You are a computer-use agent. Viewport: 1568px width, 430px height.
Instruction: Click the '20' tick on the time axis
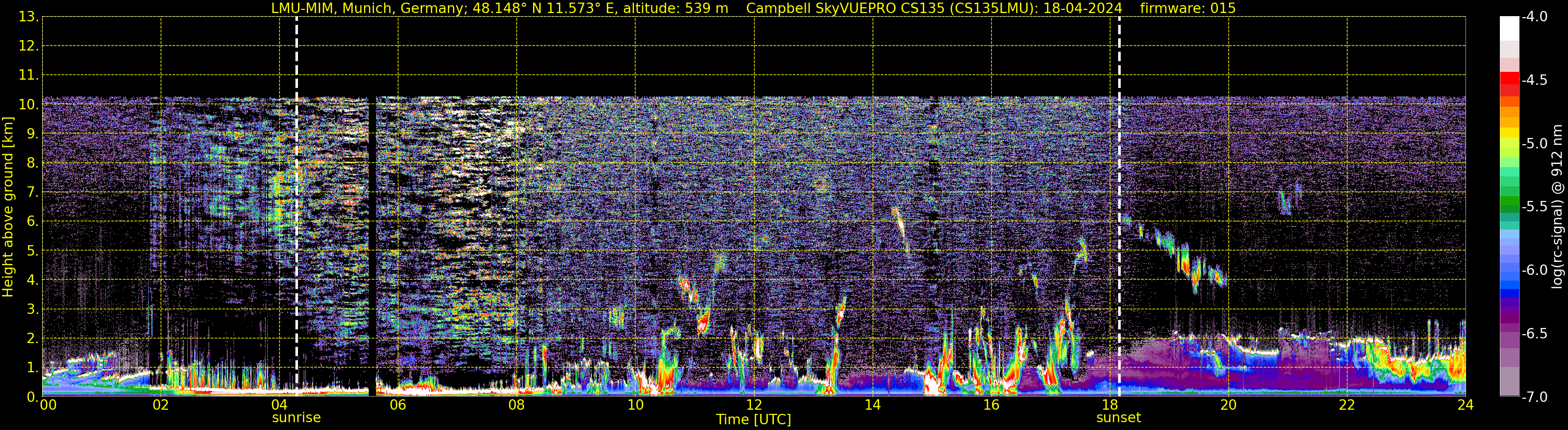(x=1228, y=405)
